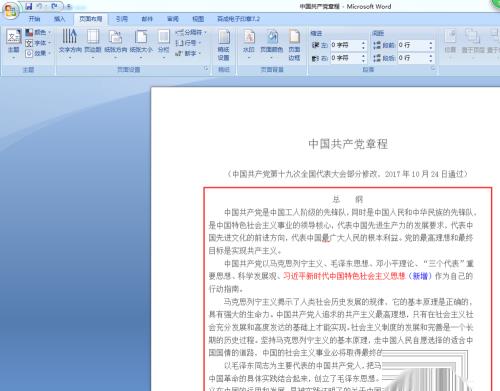Redo the last action
This screenshot has width=500, height=391.
[54, 6]
